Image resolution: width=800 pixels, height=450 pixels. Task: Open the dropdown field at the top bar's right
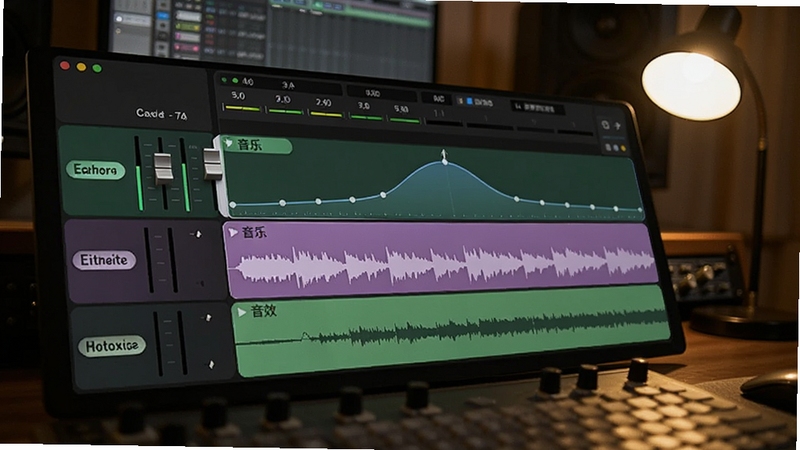pyautogui.click(x=538, y=108)
